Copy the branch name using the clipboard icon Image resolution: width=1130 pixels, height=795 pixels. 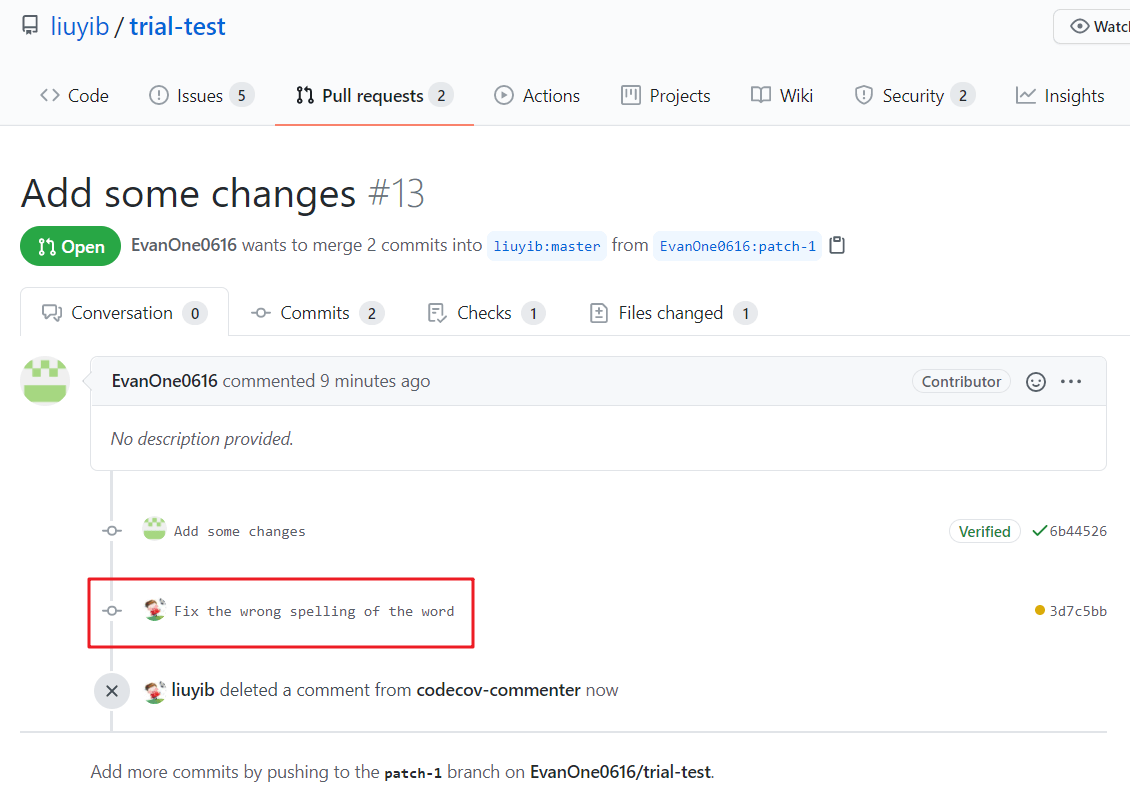[x=837, y=244]
